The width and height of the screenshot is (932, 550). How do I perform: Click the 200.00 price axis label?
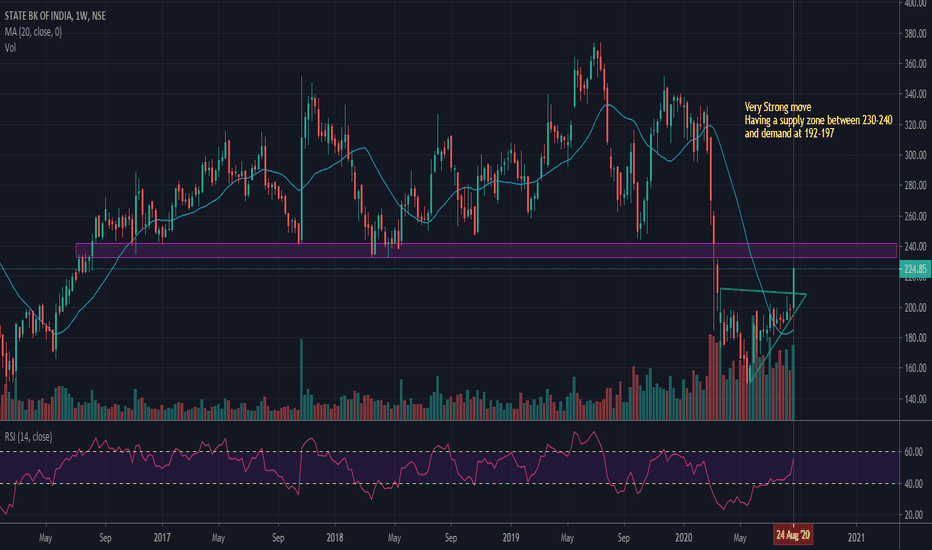pyautogui.click(x=915, y=307)
